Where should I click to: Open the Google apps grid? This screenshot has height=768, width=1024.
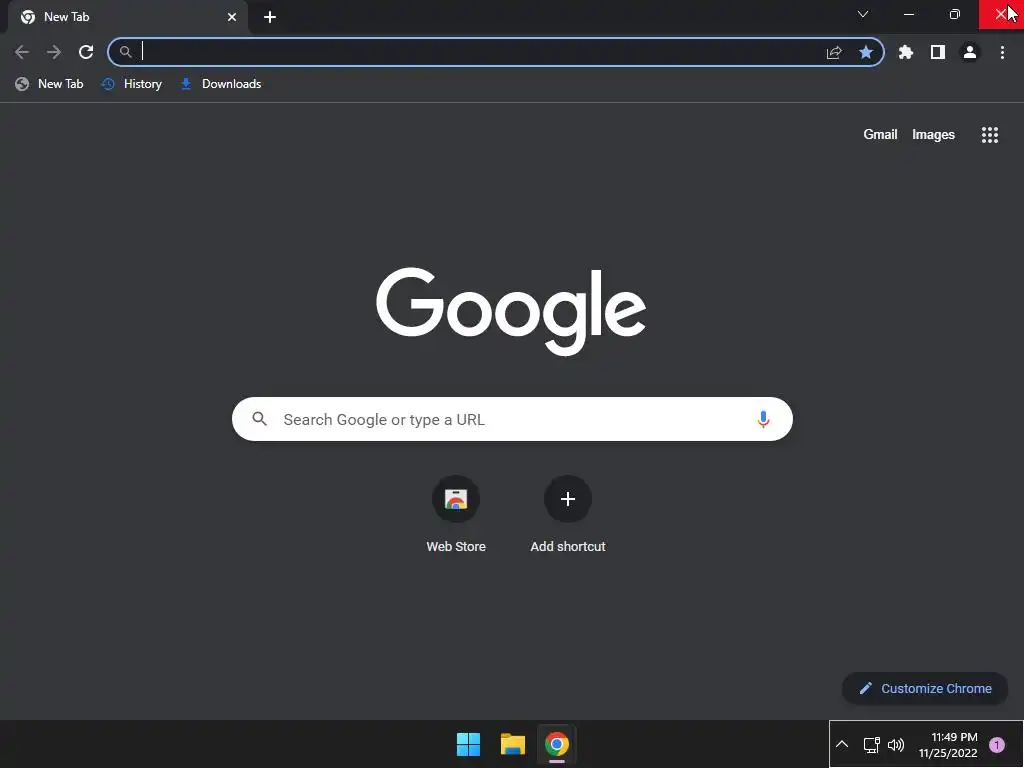(x=990, y=135)
